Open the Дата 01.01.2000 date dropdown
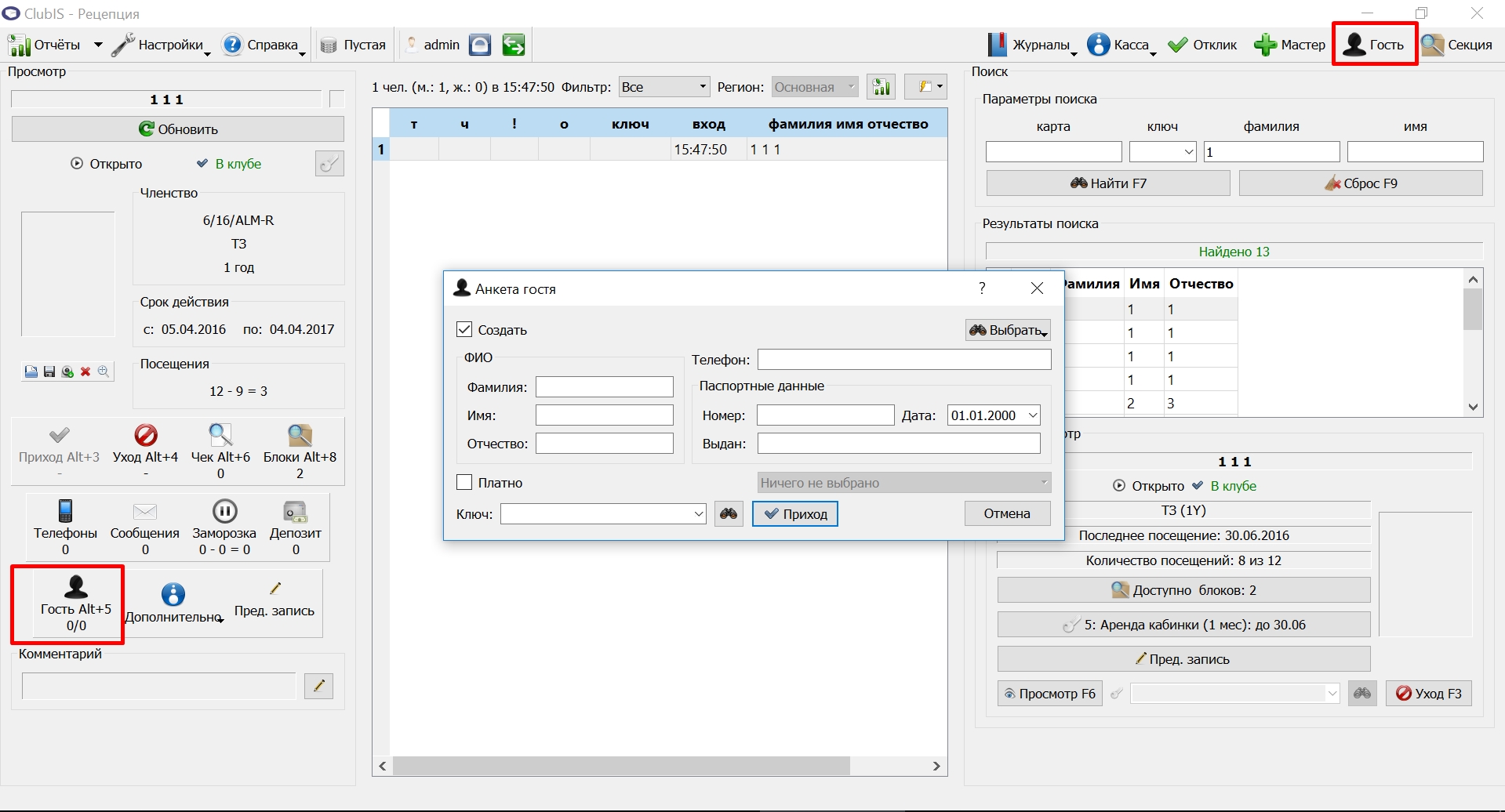The image size is (1505, 812). [x=1033, y=415]
